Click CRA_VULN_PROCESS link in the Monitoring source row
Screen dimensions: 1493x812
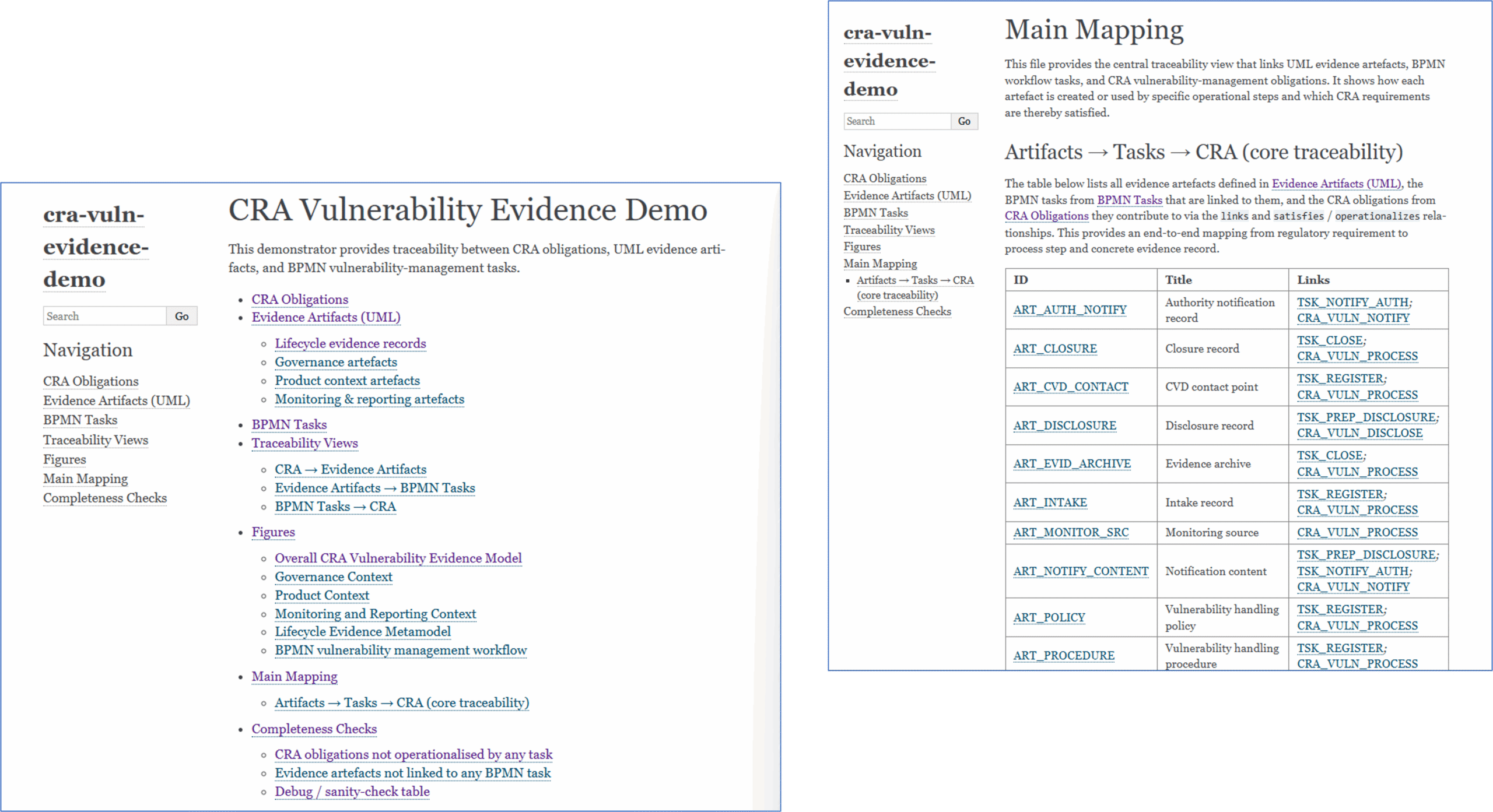tap(1357, 532)
